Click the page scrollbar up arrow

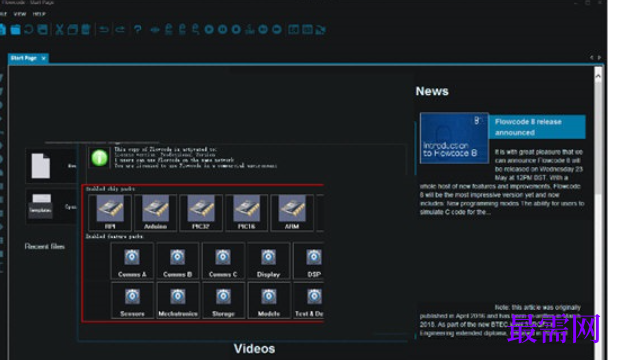598,75
